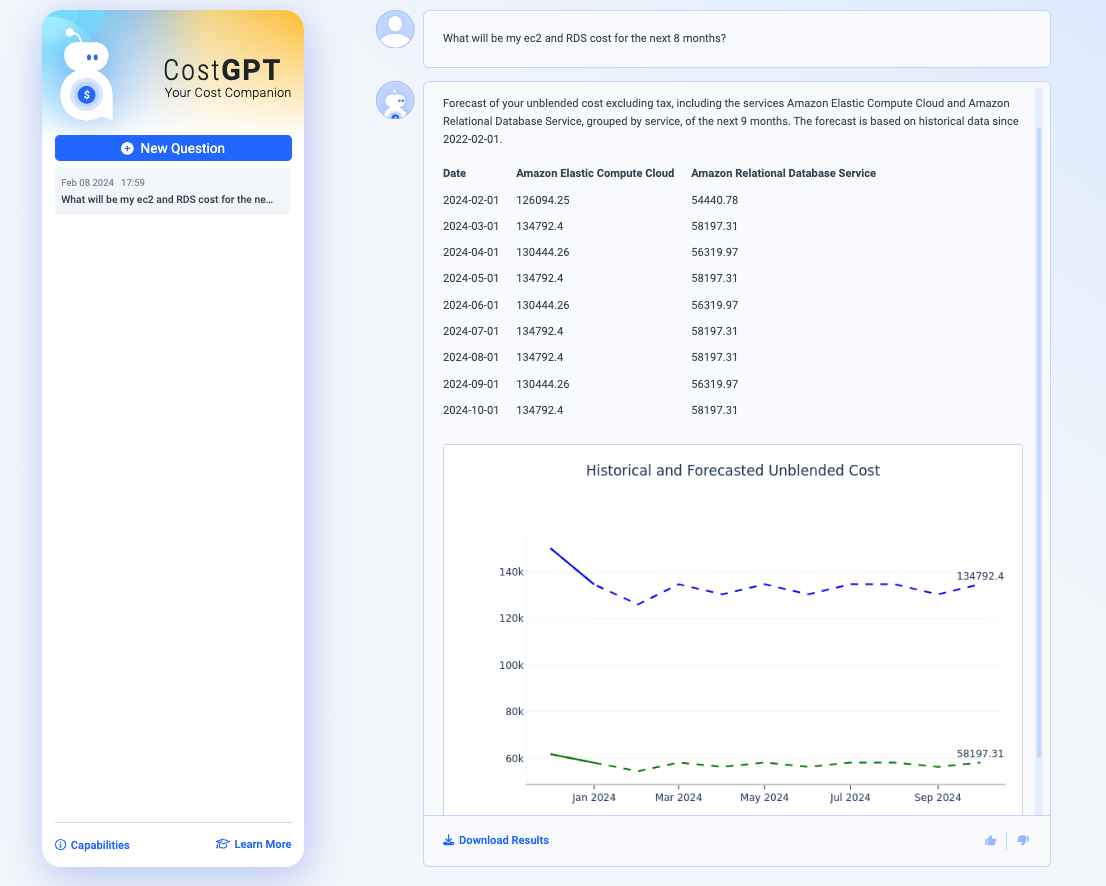Click Amazon Relational Database Service column header
The height and width of the screenshot is (886, 1106).
[784, 174]
